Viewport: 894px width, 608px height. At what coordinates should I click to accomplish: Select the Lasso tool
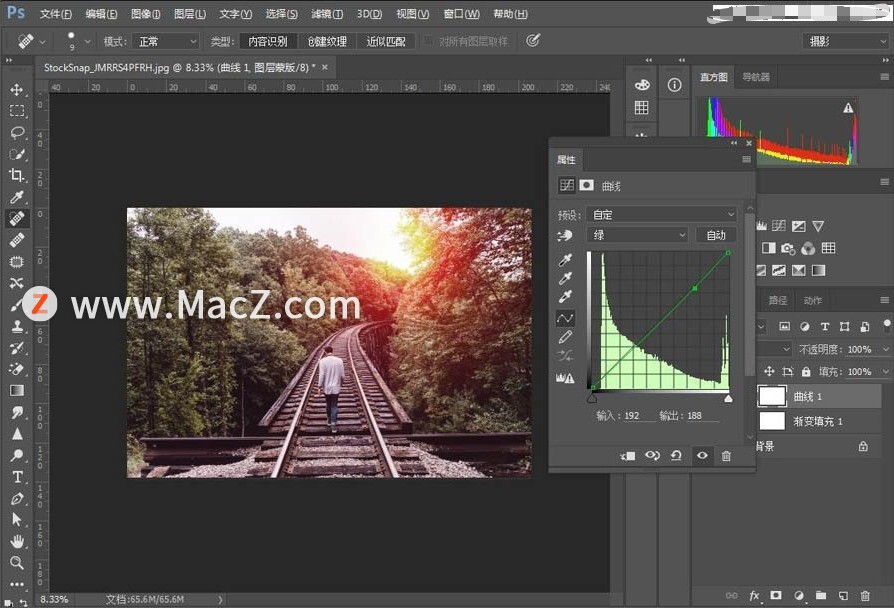coord(17,132)
